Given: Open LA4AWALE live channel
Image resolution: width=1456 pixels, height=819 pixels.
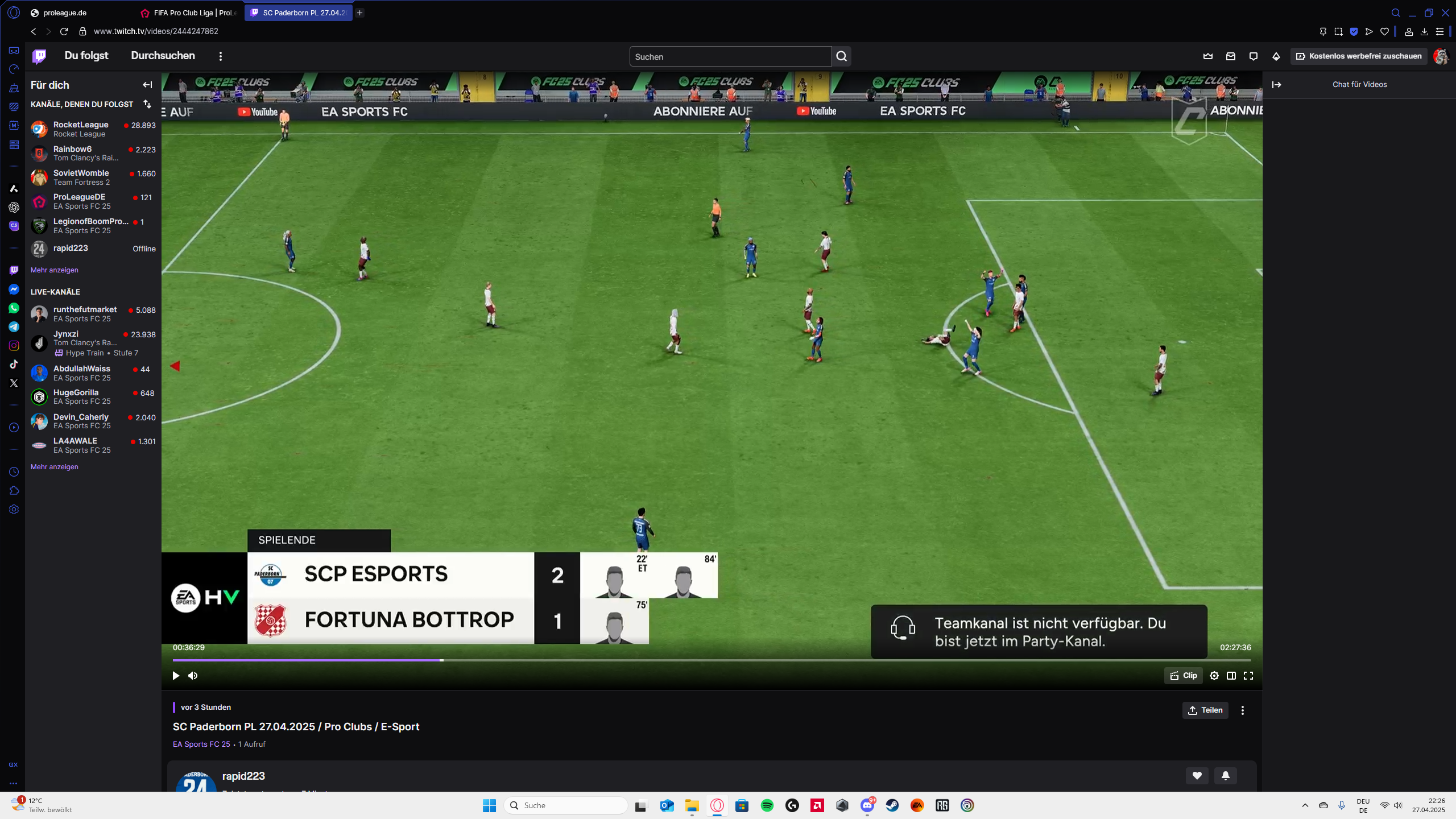Looking at the screenshot, I should pos(93,445).
